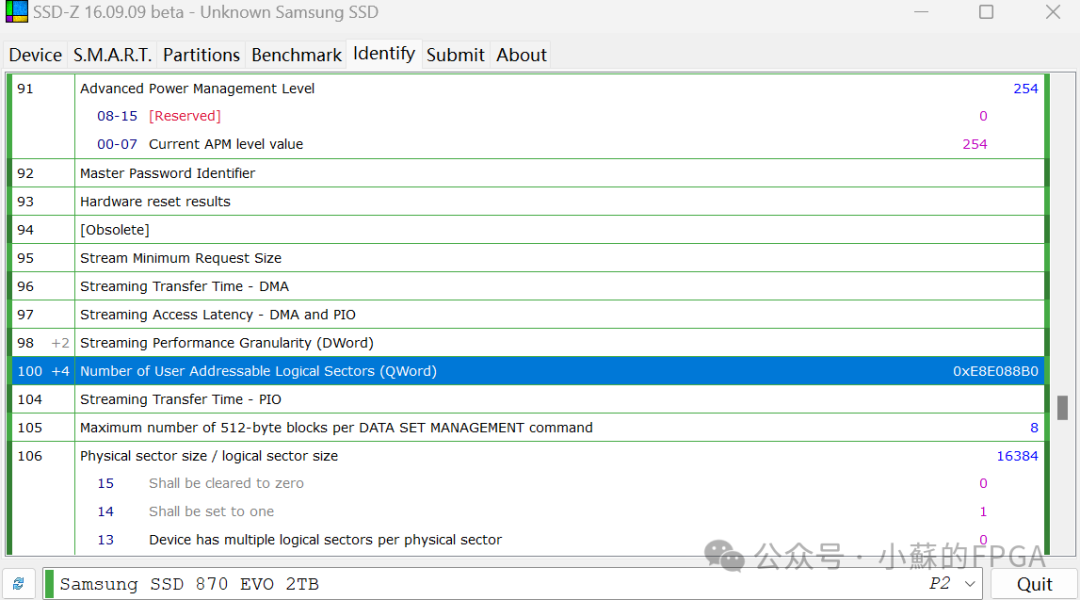Switch to the Device tab
Image resolution: width=1080 pixels, height=600 pixels.
[x=35, y=55]
